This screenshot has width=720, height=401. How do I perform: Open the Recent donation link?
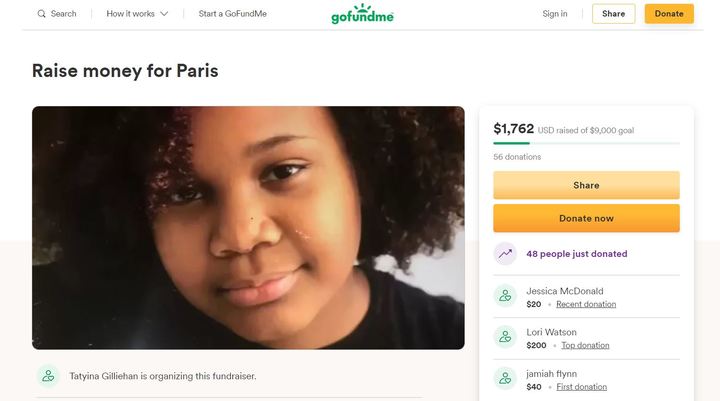586,304
